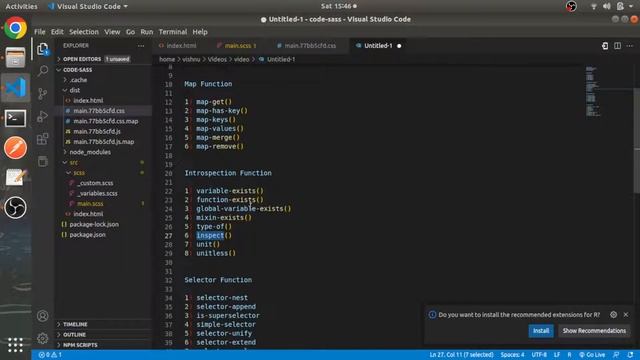Click the Ln 27, Col 11 cursor position
Viewport: 640px width, 360px height.
[461, 355]
